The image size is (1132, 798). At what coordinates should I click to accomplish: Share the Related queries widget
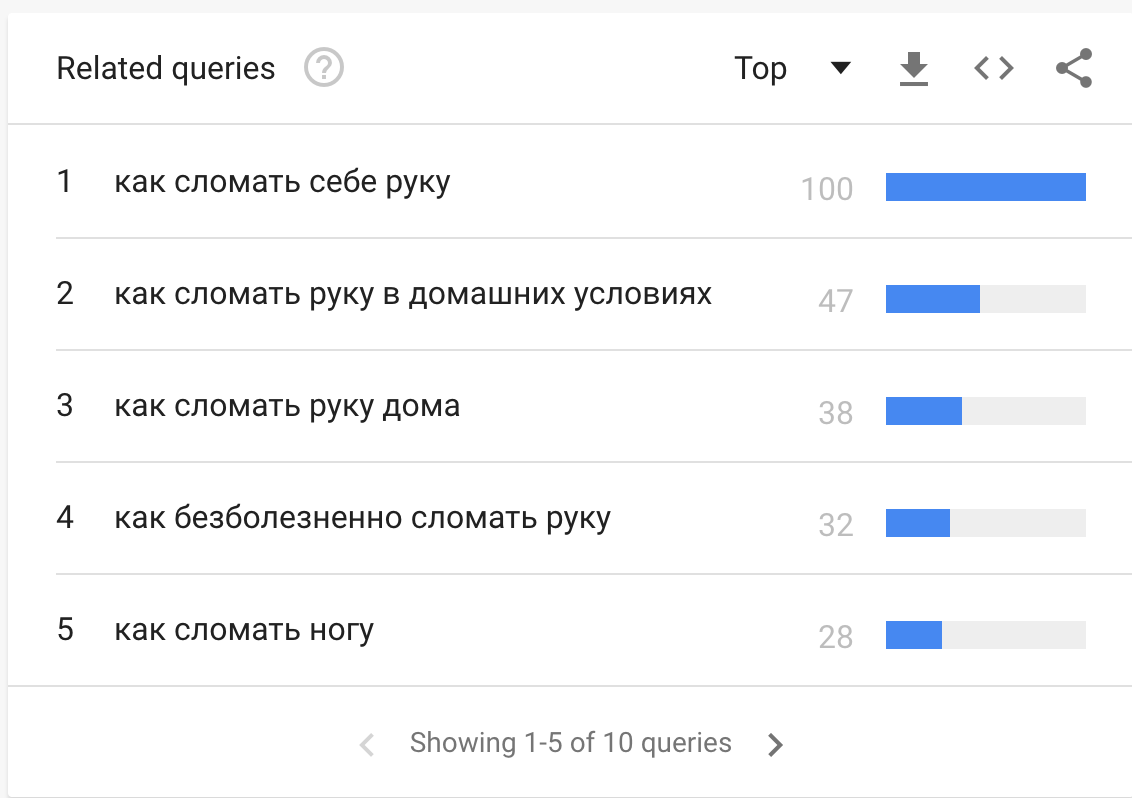pos(1073,69)
